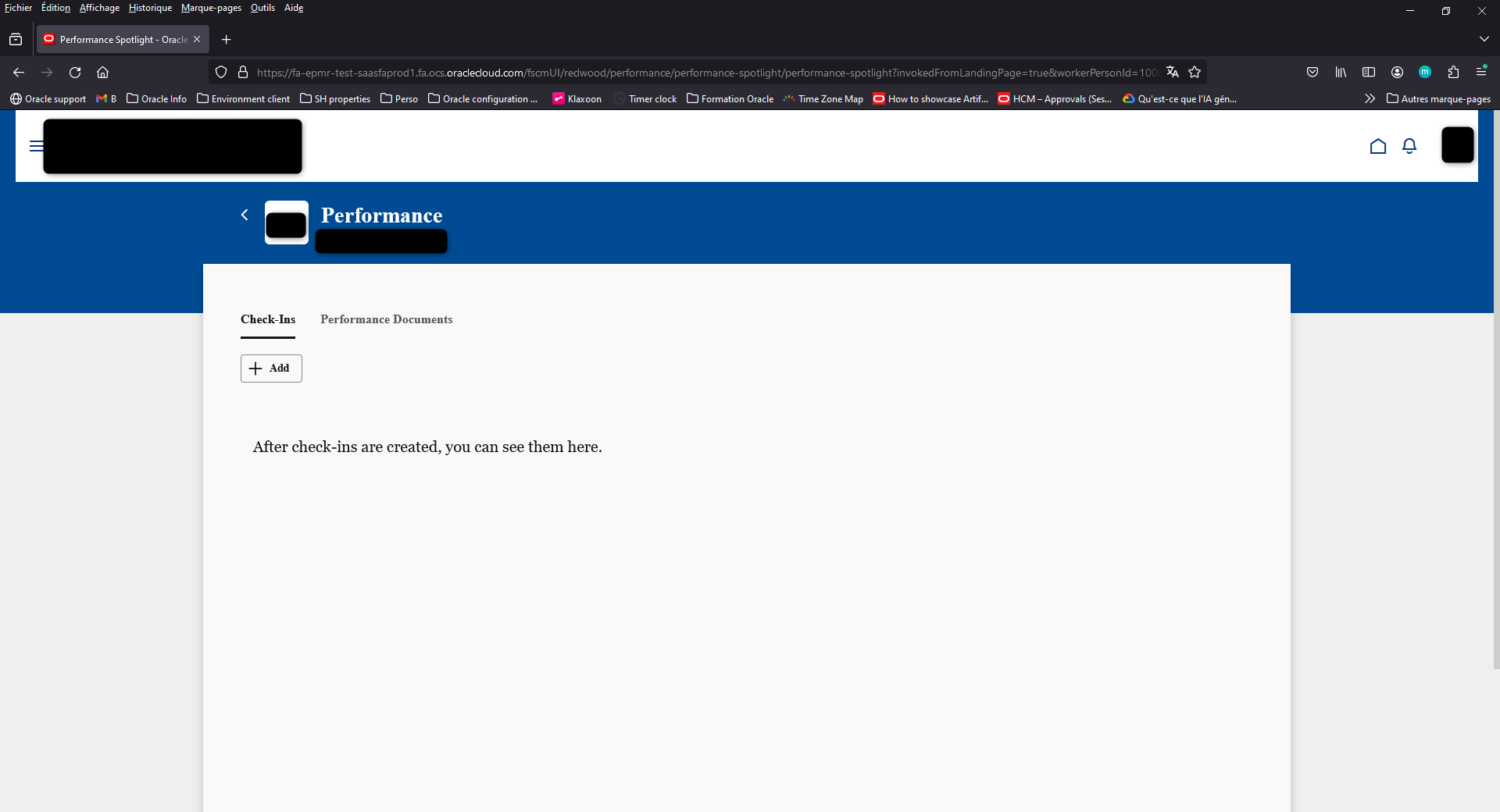Toggle the browser sidebar panel
This screenshot has height=812, width=1500.
coord(1369,72)
